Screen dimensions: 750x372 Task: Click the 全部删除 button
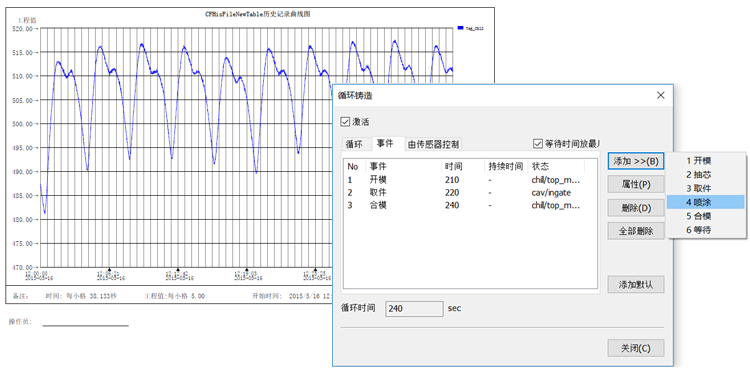(636, 231)
